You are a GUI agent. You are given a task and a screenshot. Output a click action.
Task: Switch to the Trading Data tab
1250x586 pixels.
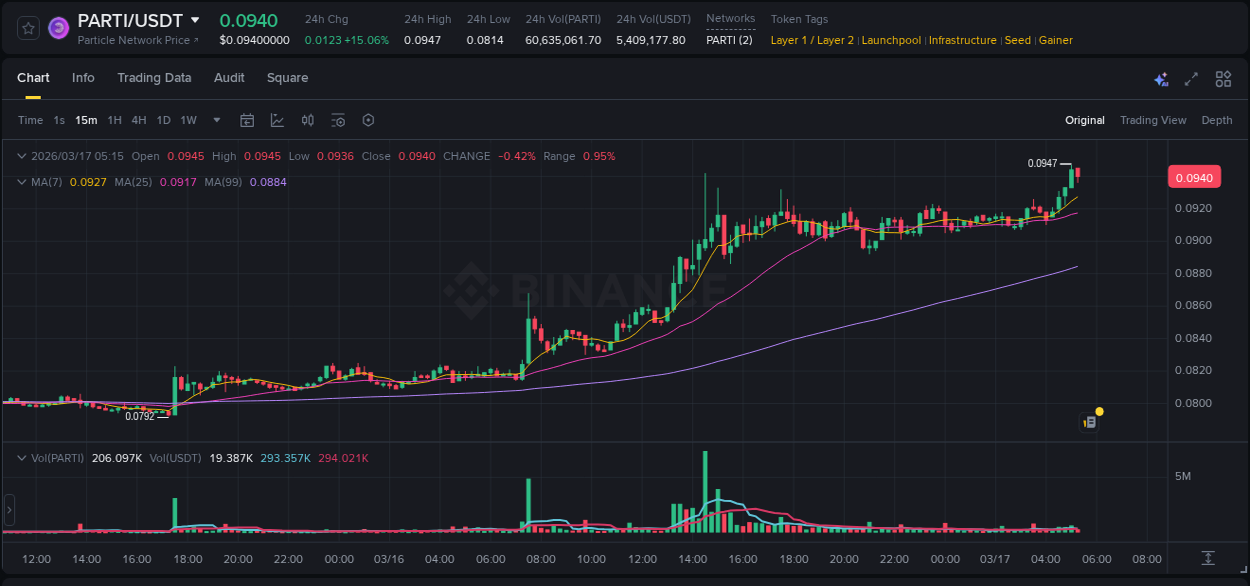(154, 78)
